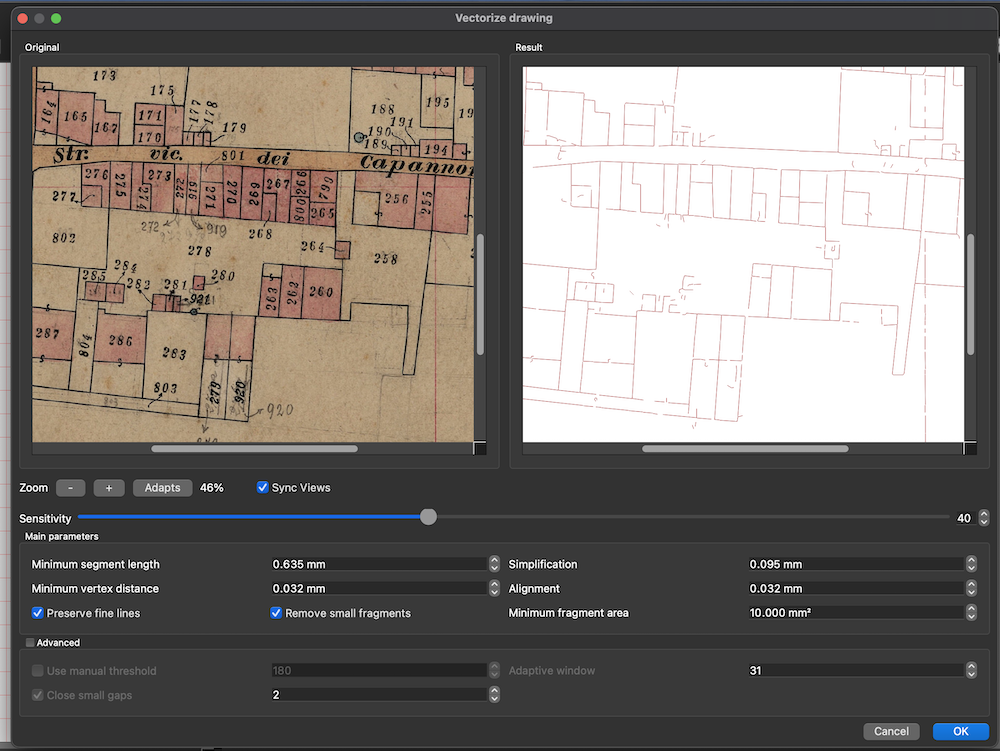Click the Result view horizontal scrollbar

(x=745, y=449)
